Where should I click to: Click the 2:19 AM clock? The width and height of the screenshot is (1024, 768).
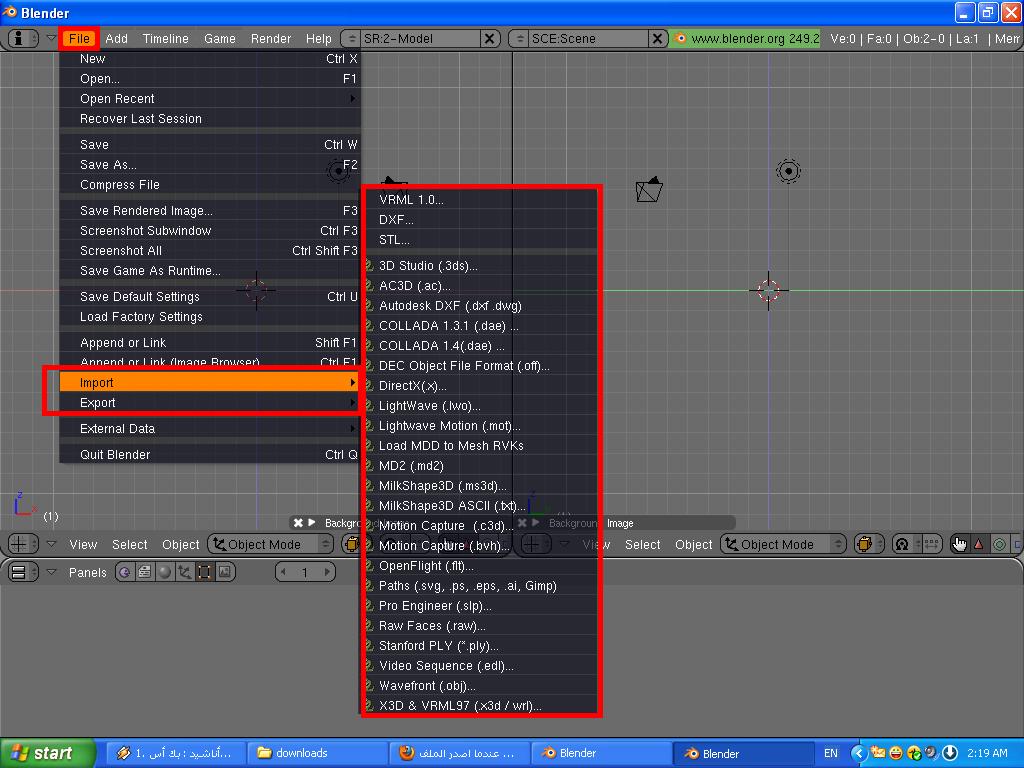click(987, 753)
